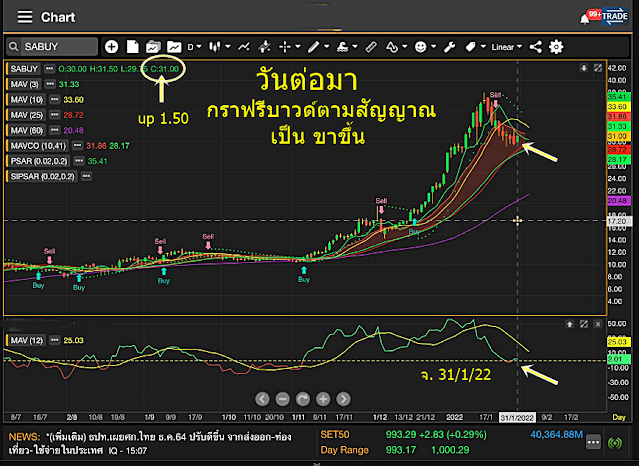Open chart settings gear icon
Screen dimensions: 639x466
coord(556,47)
